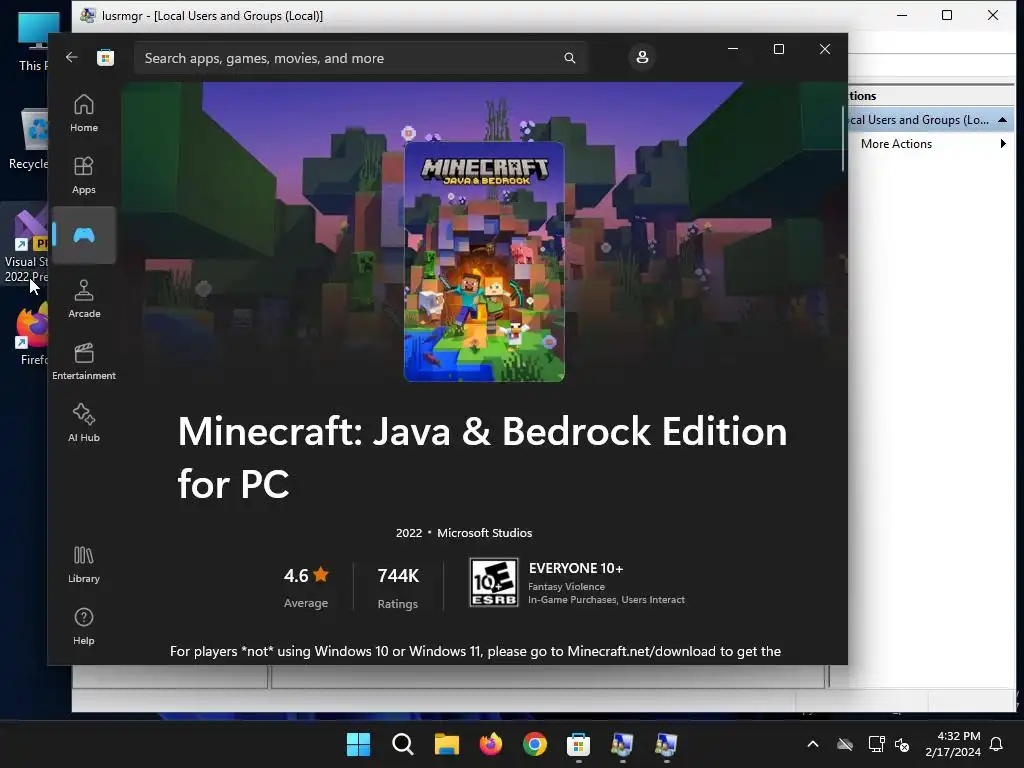This screenshot has height=768, width=1024.
Task: Switch to first management console taskbar icon
Action: pos(622,744)
